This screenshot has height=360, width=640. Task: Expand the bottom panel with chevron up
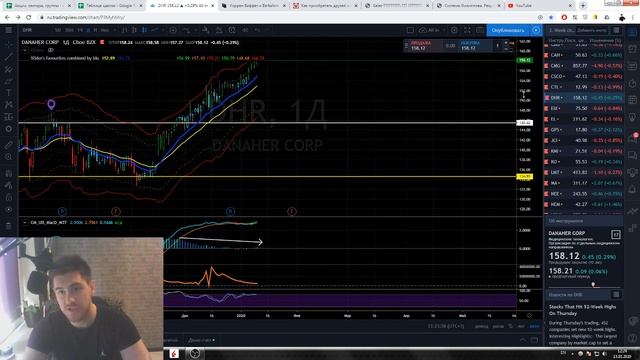click(x=523, y=340)
